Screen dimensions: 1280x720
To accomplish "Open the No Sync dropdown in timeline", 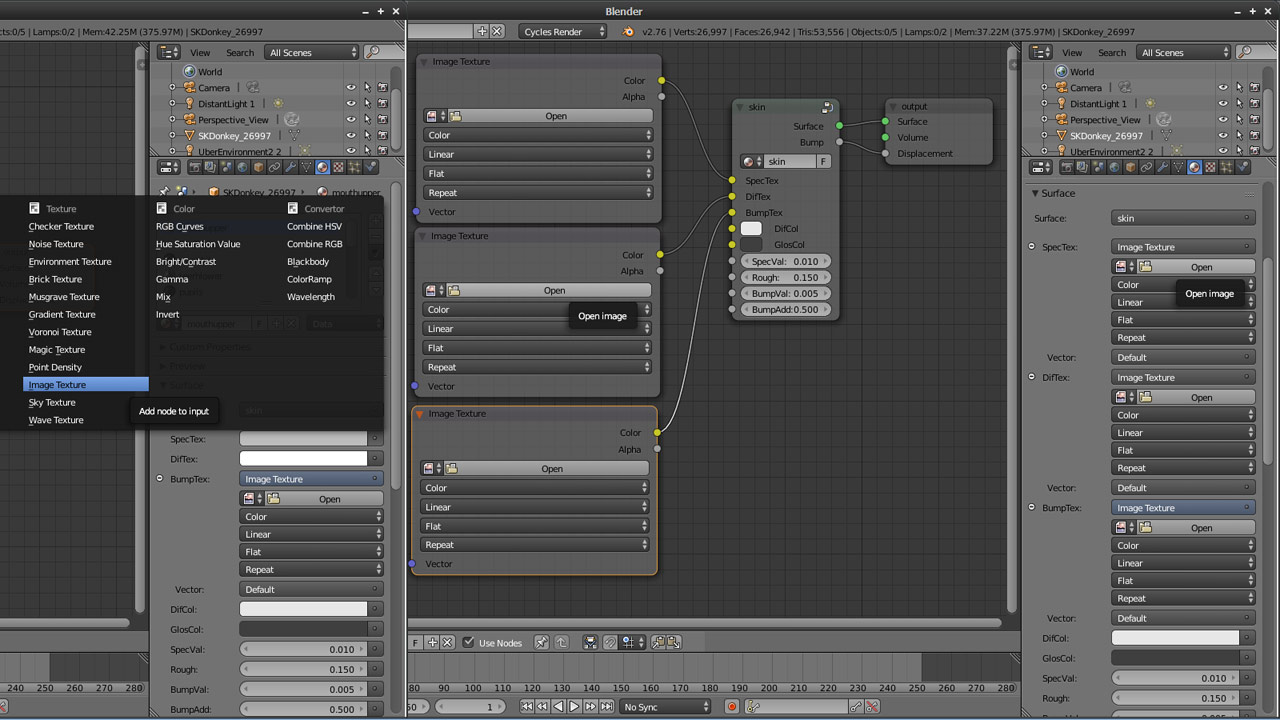I will (666, 707).
